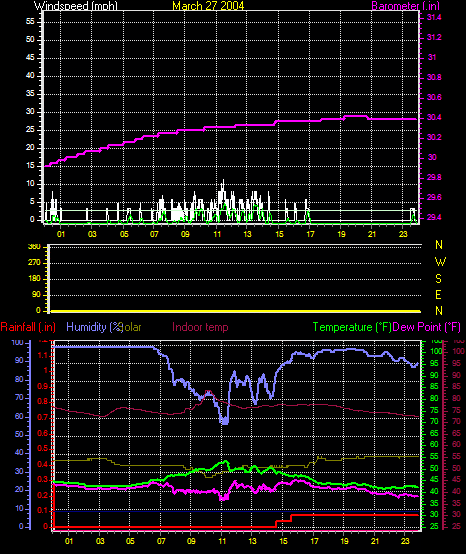Screen dimensions: 466x554
Task: Click the Windspeed (mph) axis label
Action: [76, 6]
